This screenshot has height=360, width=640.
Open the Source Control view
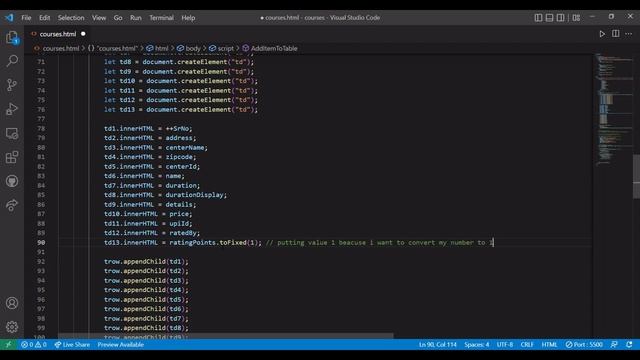[12, 85]
